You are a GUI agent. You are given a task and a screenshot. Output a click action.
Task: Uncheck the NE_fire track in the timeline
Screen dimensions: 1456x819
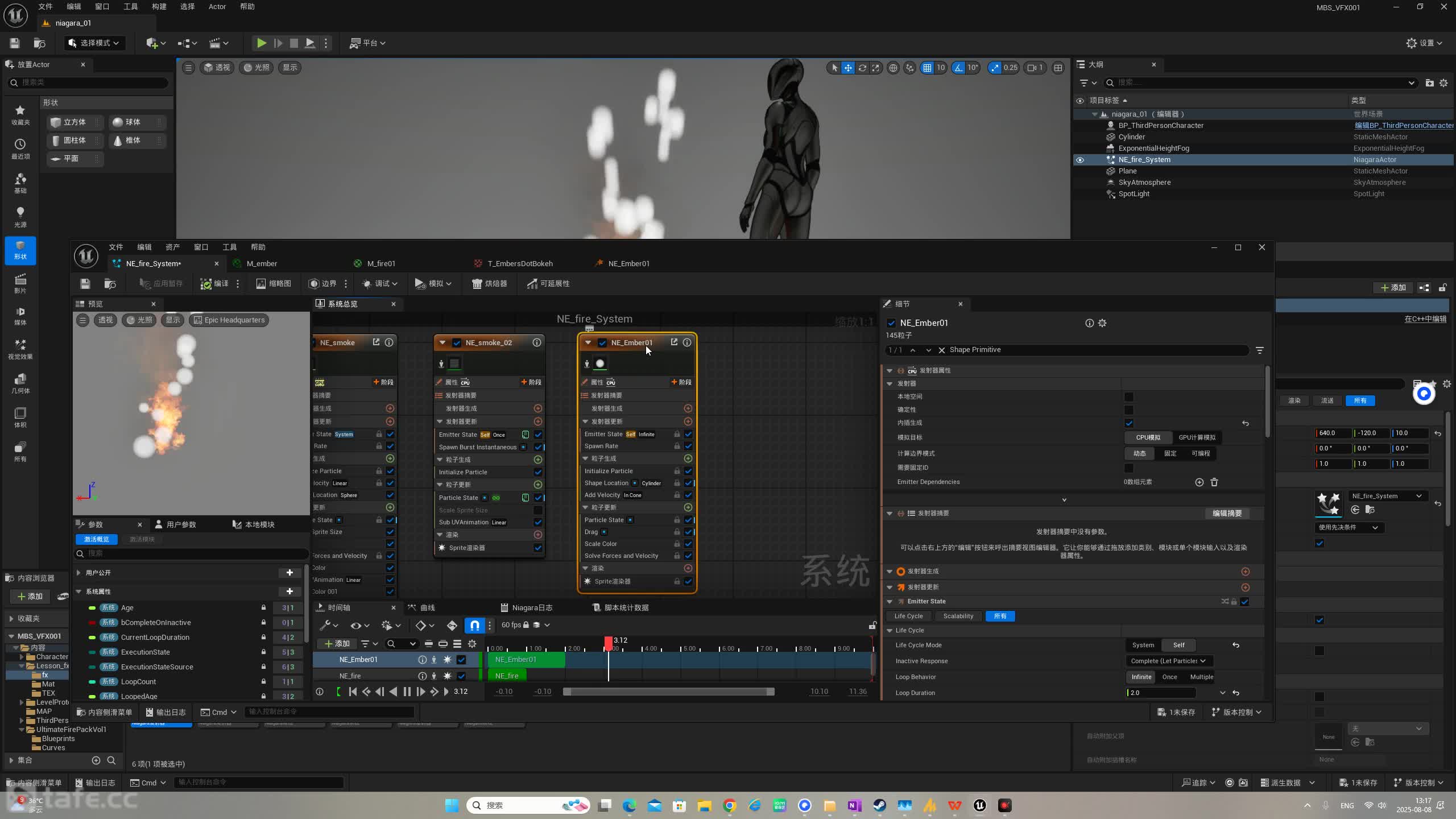461,676
